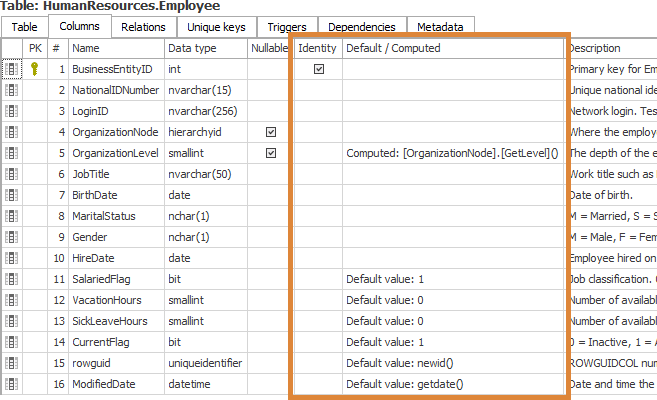Screen dimensions: 657x400
Task: Uncheck Nullable for the OrganizationNode column
Action: point(270,132)
